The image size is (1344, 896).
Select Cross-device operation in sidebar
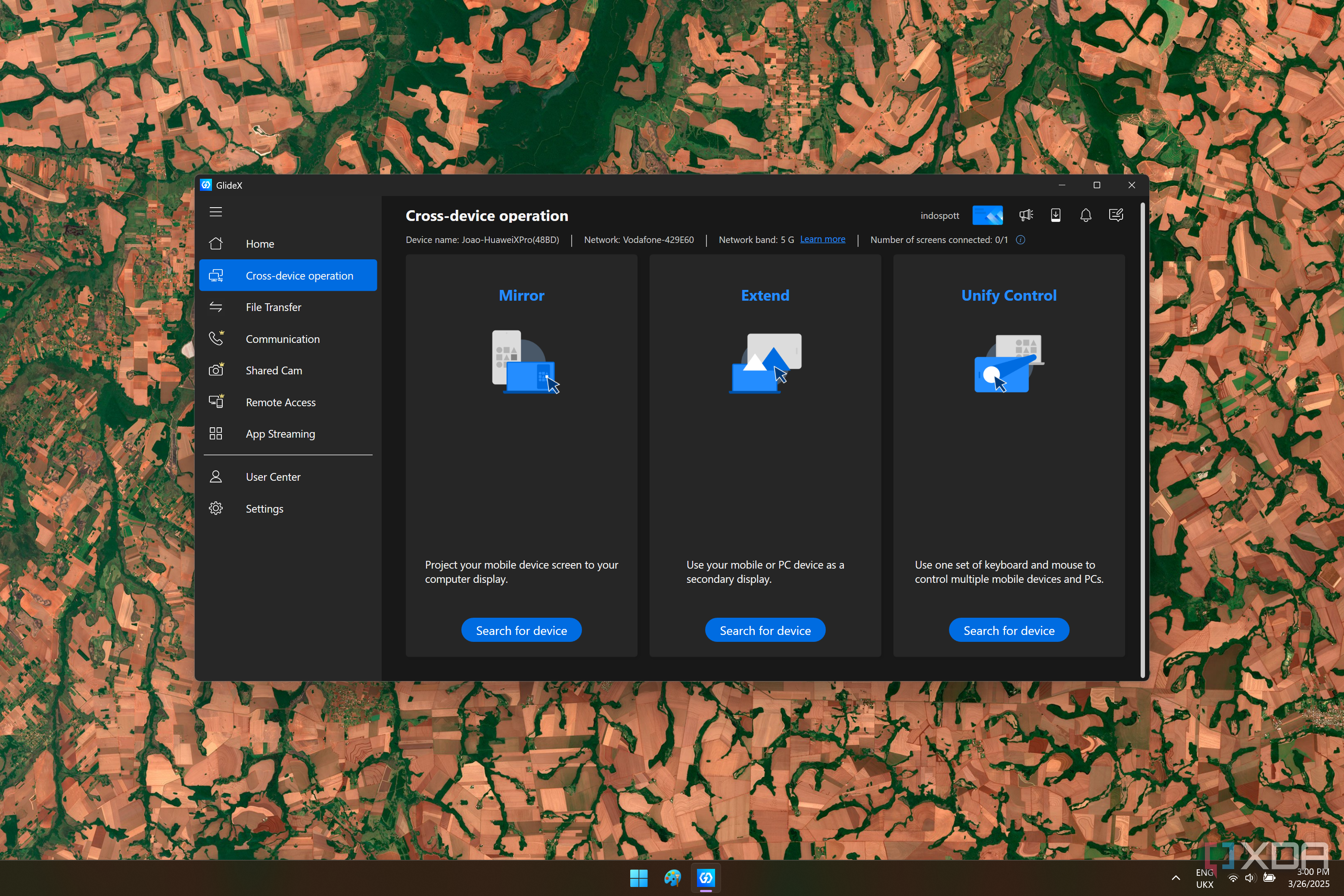click(288, 275)
